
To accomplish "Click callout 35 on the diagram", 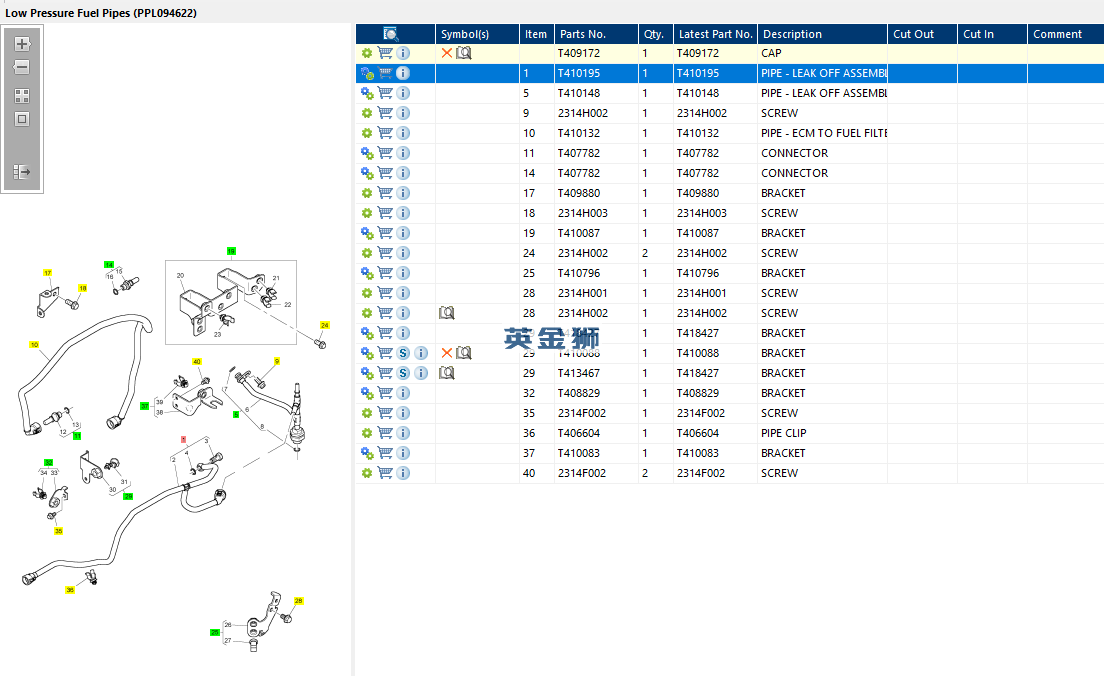I will point(58,531).
